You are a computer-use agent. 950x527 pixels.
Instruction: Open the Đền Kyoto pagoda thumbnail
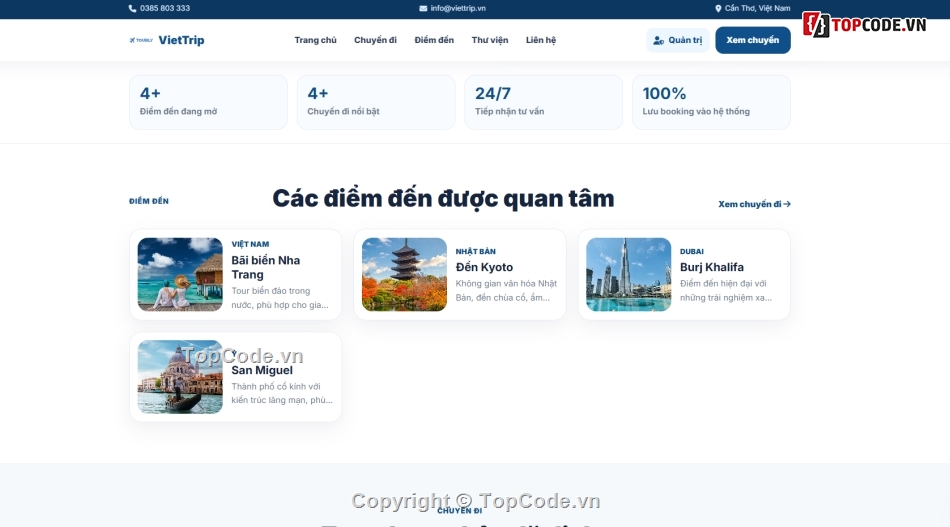(x=404, y=274)
